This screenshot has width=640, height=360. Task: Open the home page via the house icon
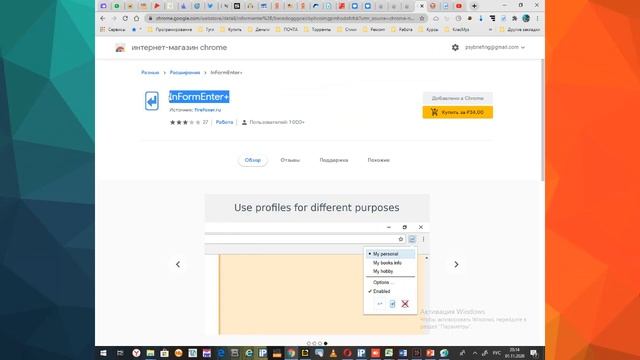tap(136, 18)
